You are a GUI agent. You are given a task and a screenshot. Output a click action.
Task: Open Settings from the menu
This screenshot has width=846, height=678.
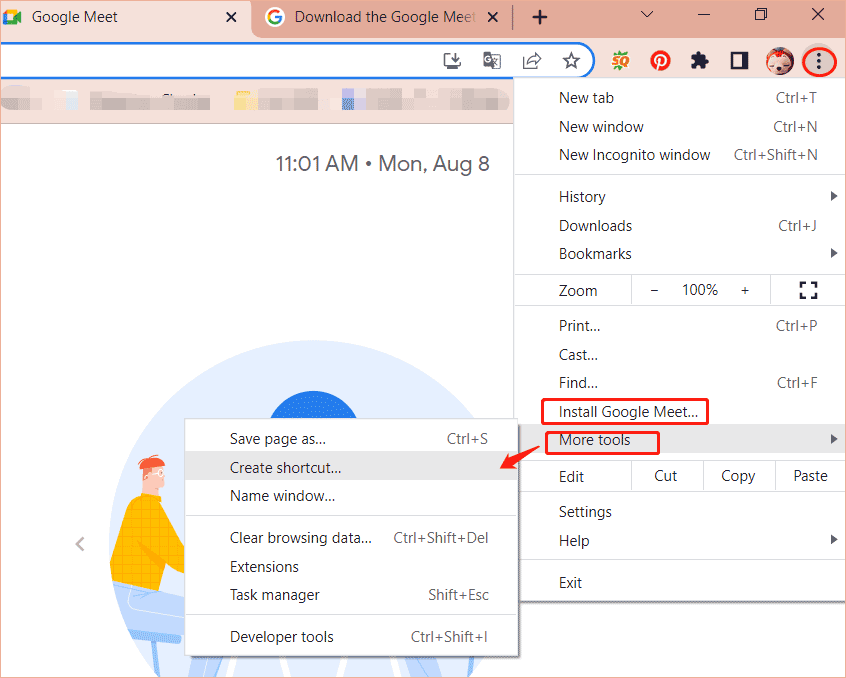point(680,512)
